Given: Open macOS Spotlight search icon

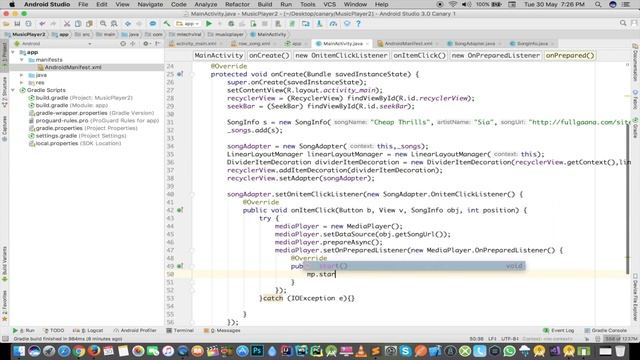Looking at the screenshot, I should [598, 4].
